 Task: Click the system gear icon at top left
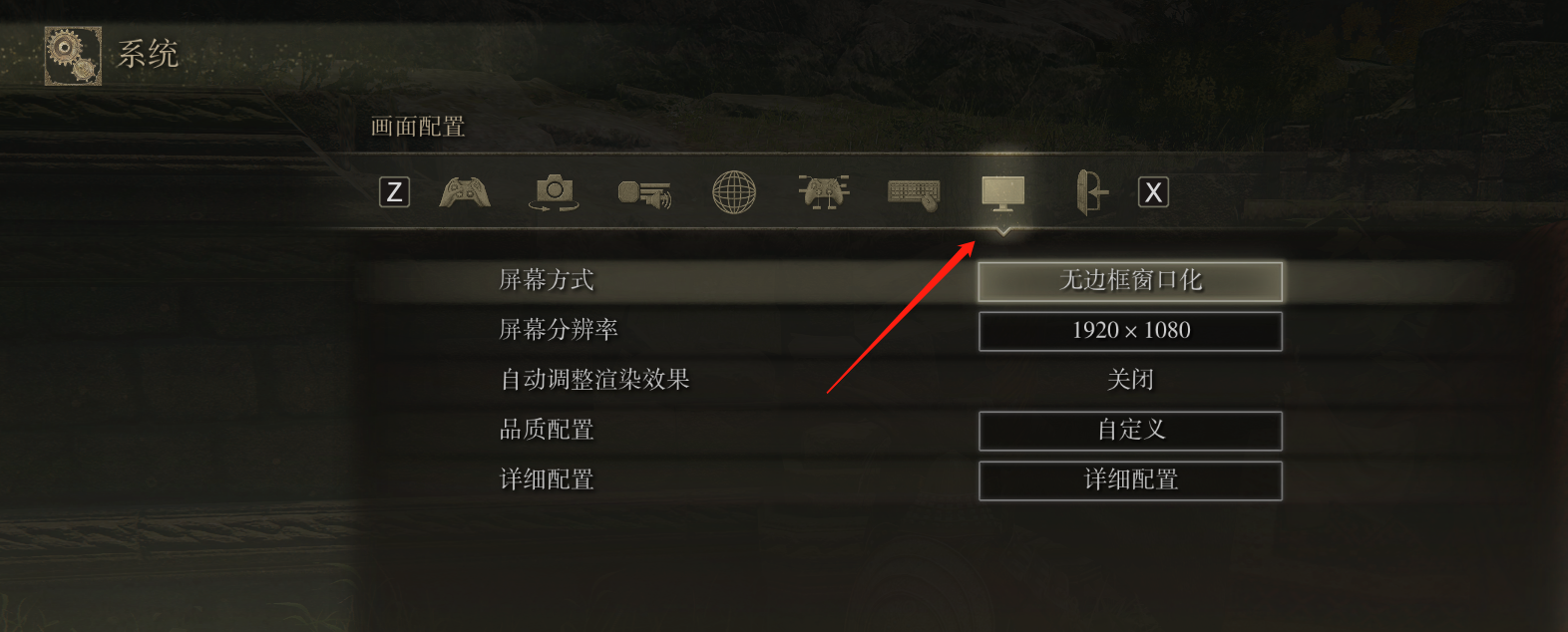point(73,55)
